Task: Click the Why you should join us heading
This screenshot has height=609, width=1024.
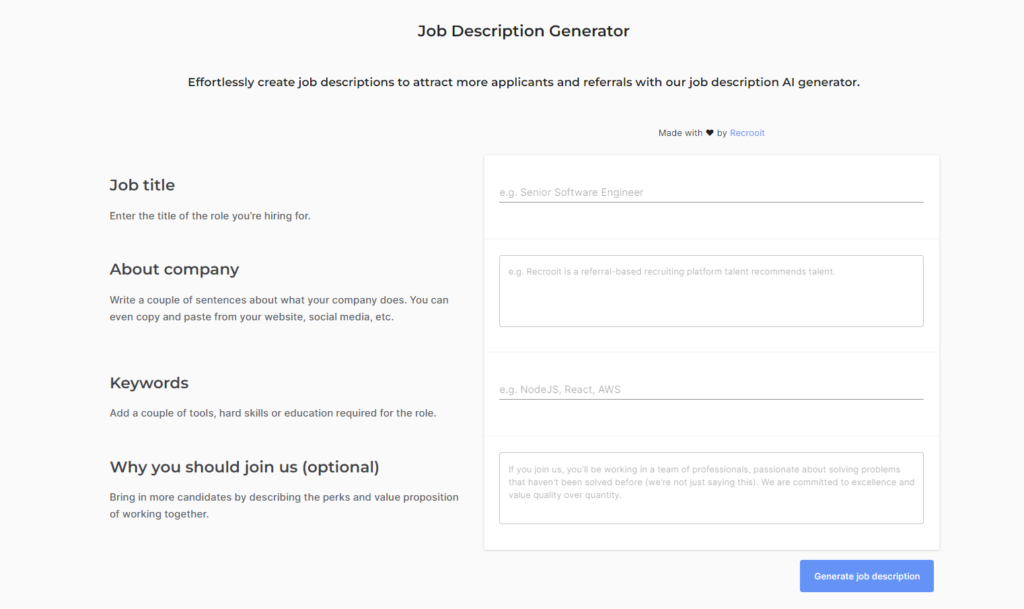Action: click(244, 467)
